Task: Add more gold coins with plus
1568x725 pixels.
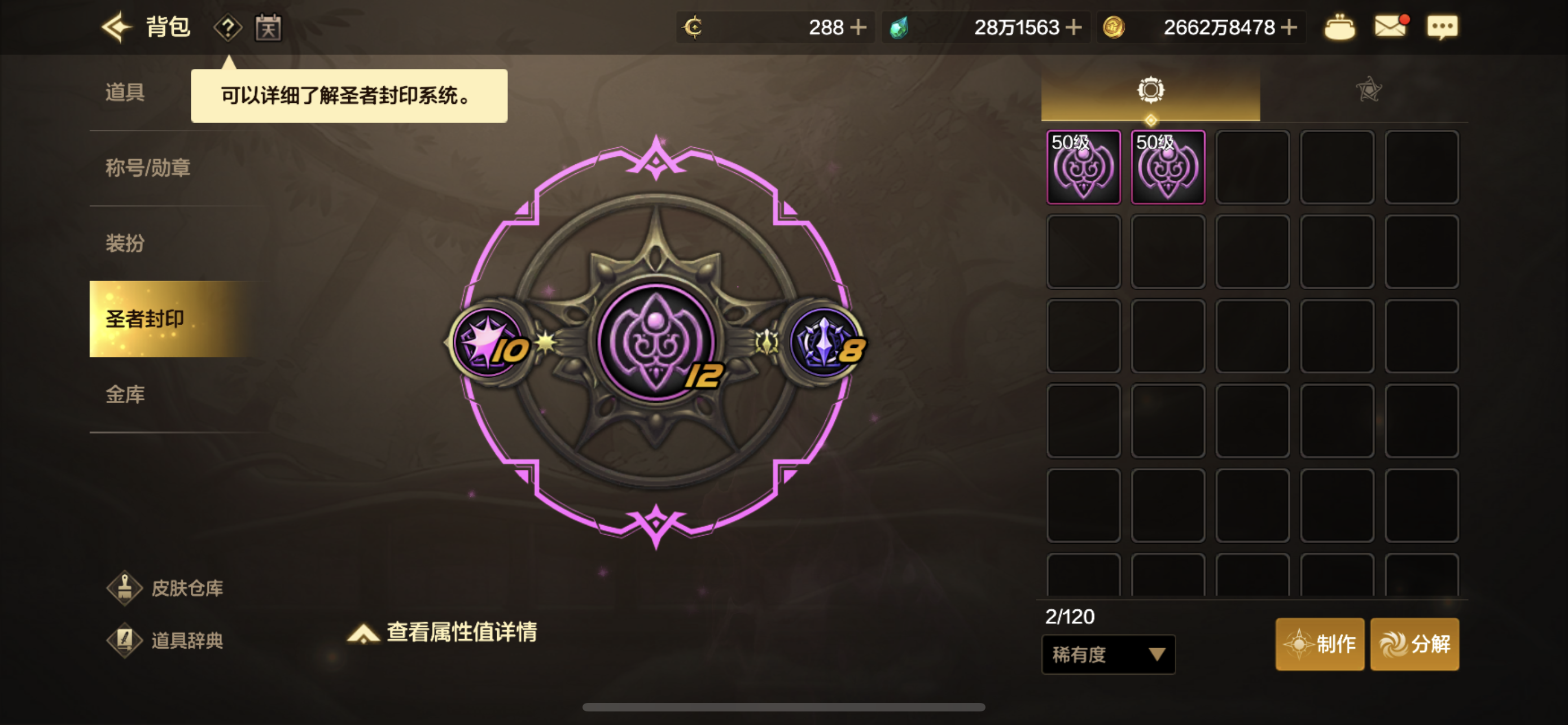Action: [x=1289, y=28]
